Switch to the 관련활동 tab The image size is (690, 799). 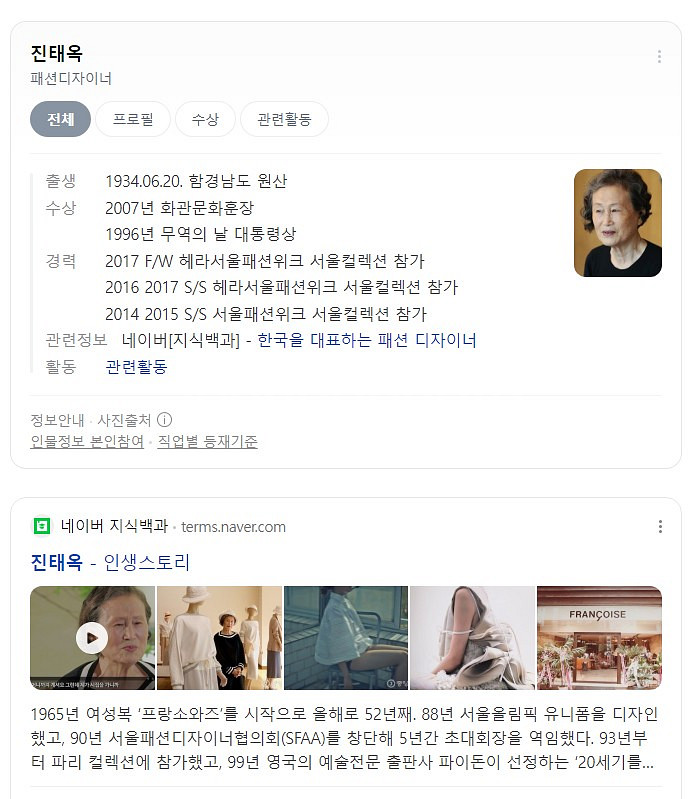[284, 119]
